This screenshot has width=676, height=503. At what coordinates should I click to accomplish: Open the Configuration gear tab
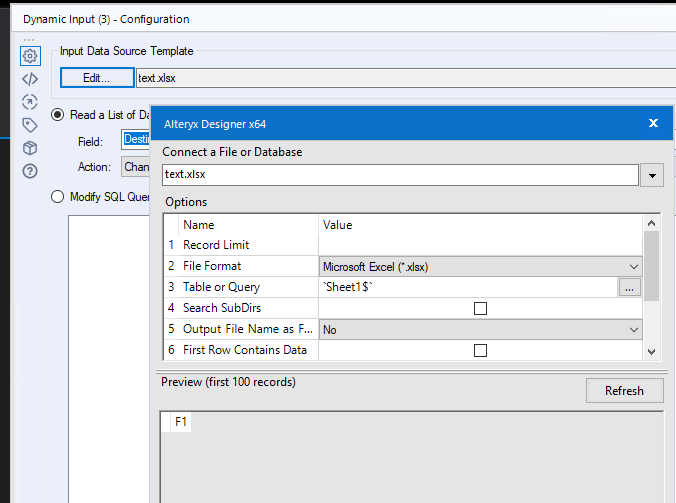point(30,56)
